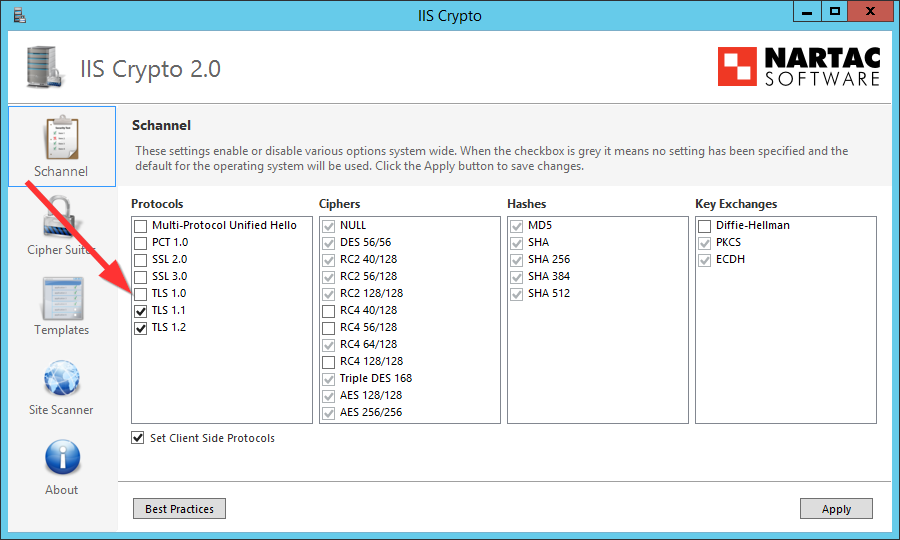
Task: Toggle the DES 56/56 cipher checkbox
Action: (x=328, y=243)
